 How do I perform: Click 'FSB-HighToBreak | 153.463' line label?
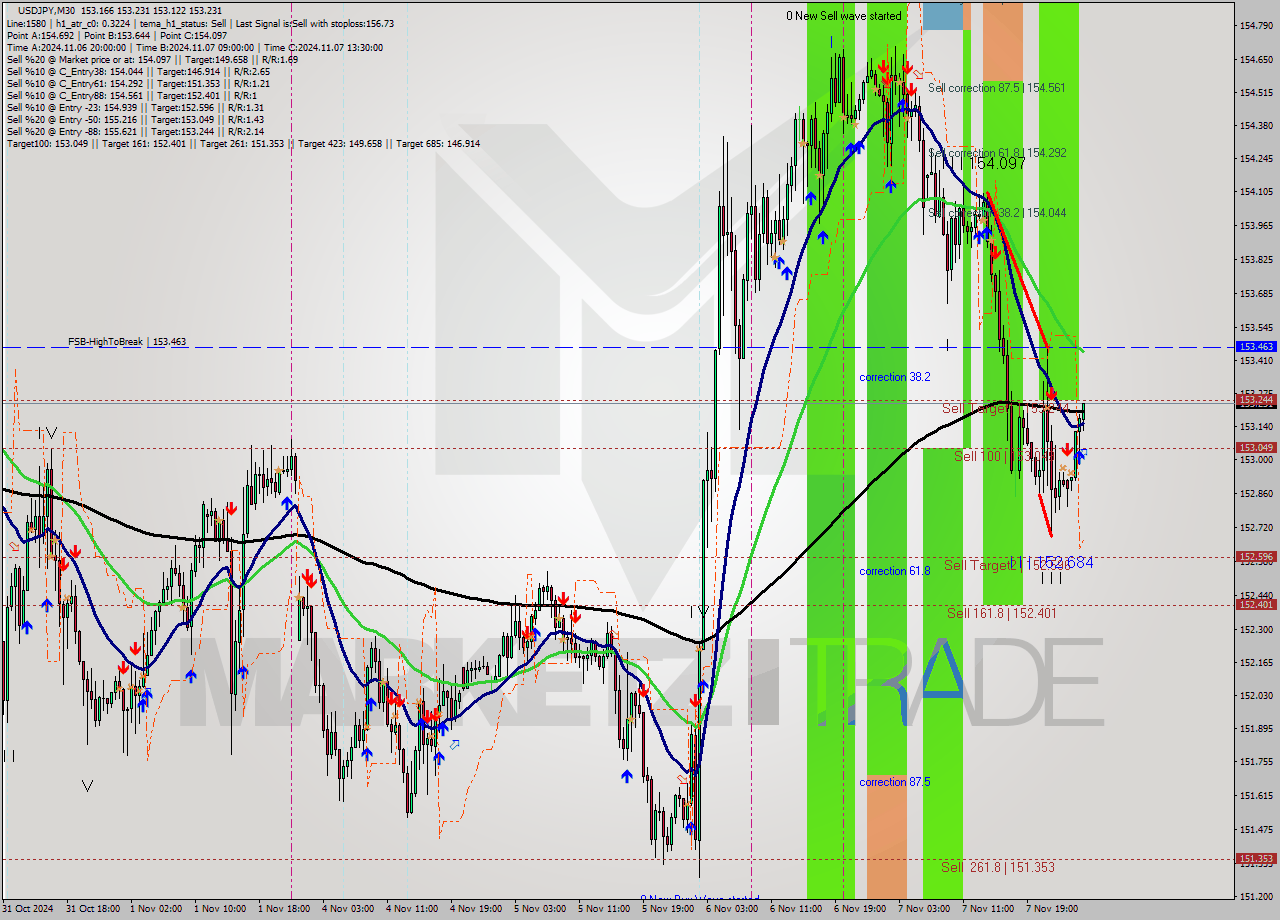click(127, 342)
